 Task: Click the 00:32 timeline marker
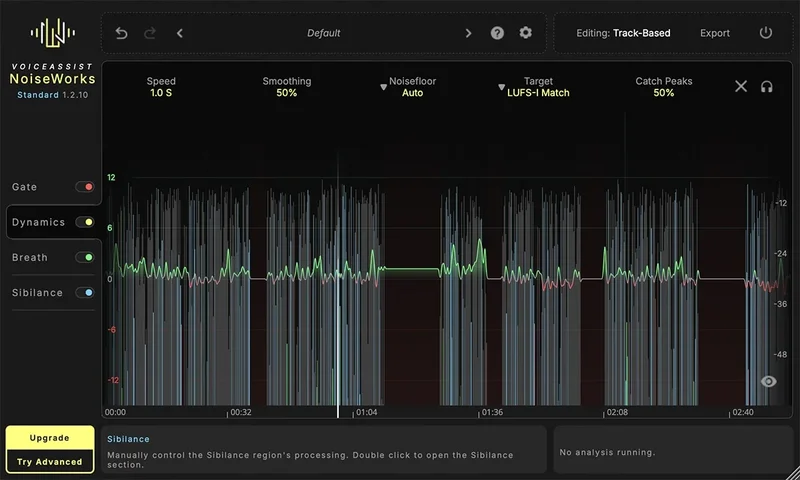tap(241, 412)
